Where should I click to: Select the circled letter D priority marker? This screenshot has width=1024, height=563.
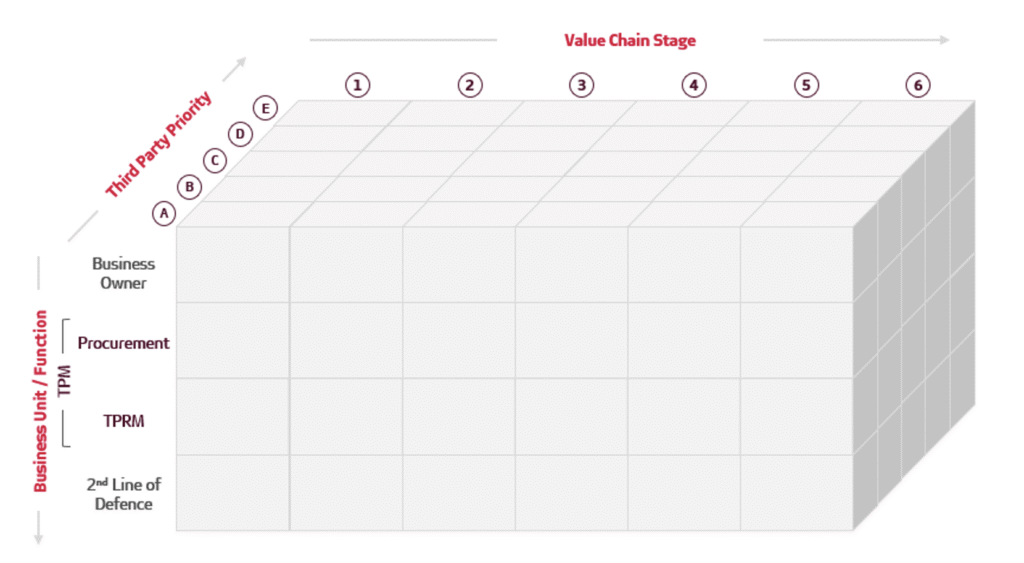point(240,134)
